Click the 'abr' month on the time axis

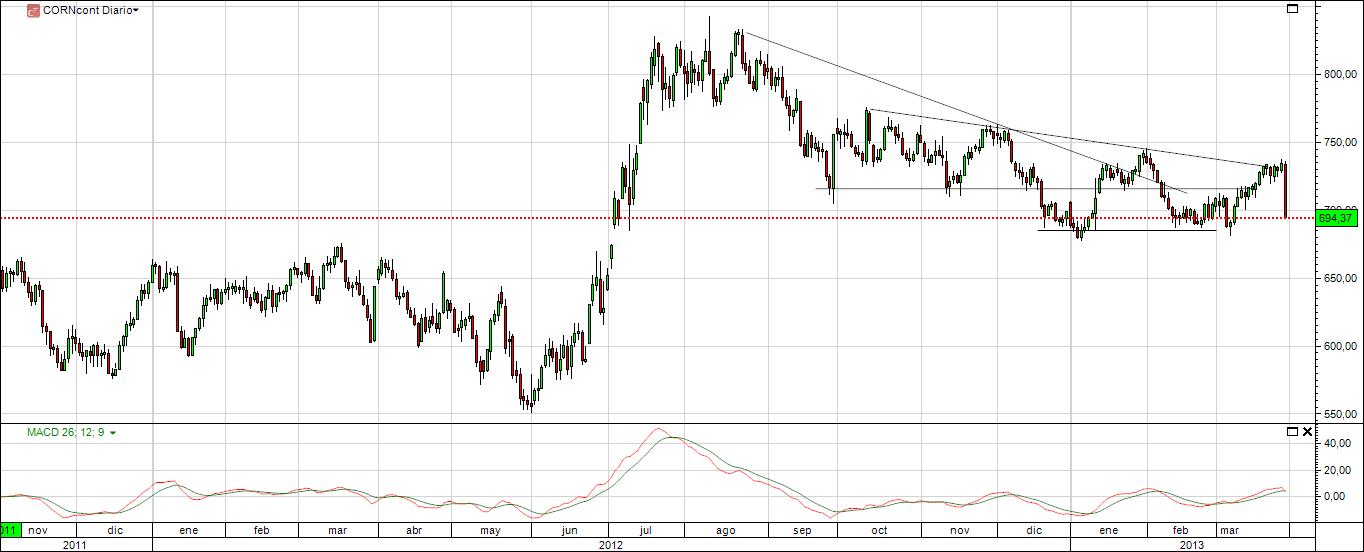(x=413, y=530)
